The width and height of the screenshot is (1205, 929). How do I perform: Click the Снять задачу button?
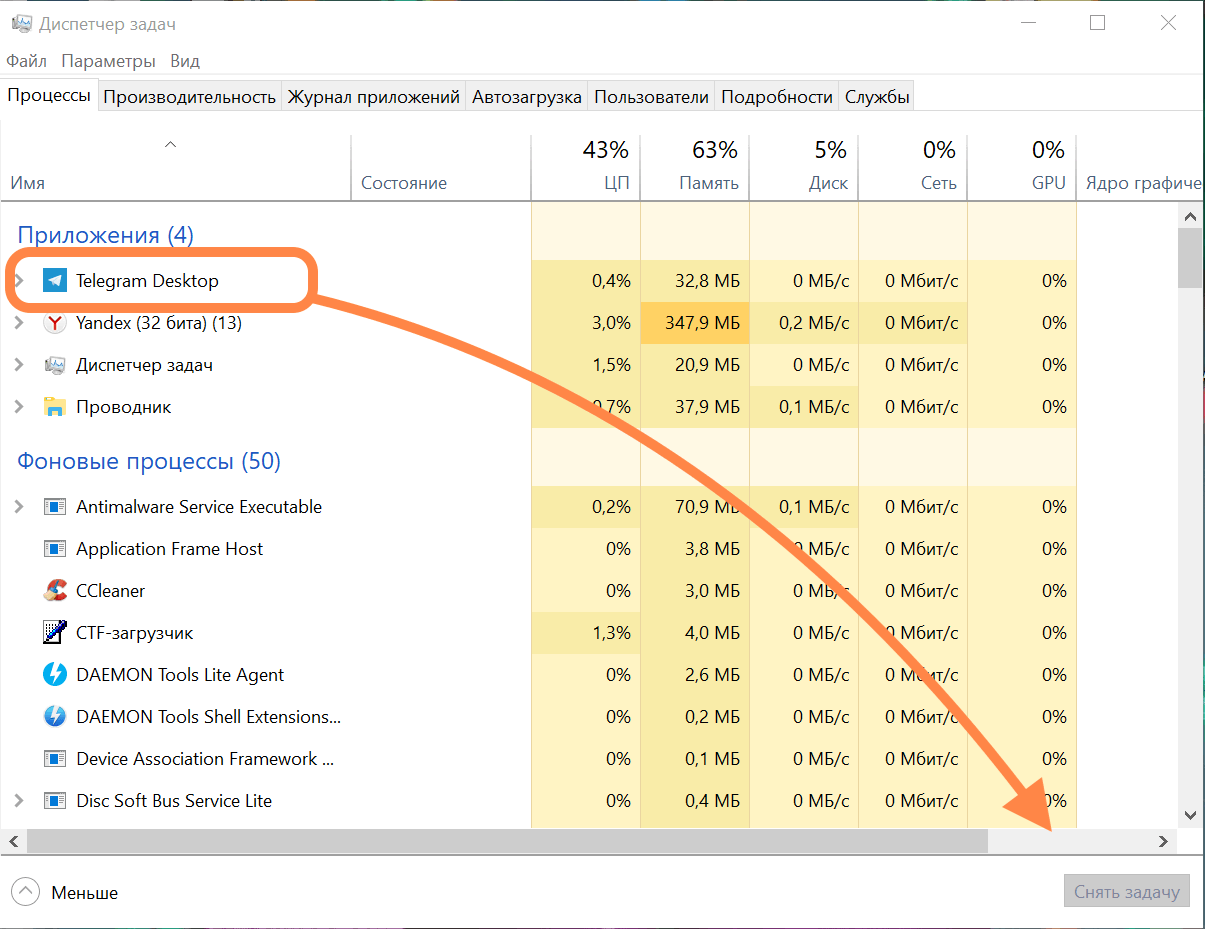tap(1127, 891)
